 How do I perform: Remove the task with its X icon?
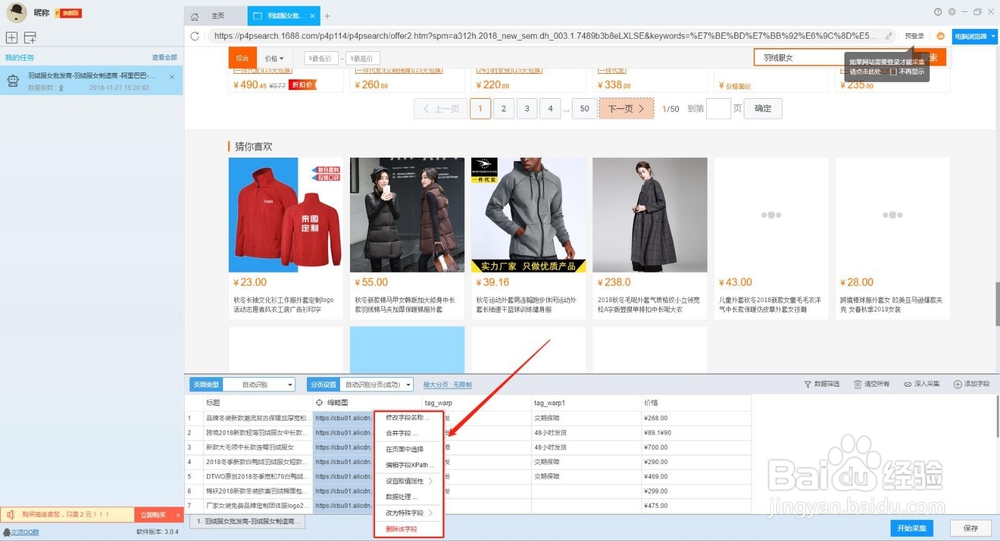click(x=172, y=77)
